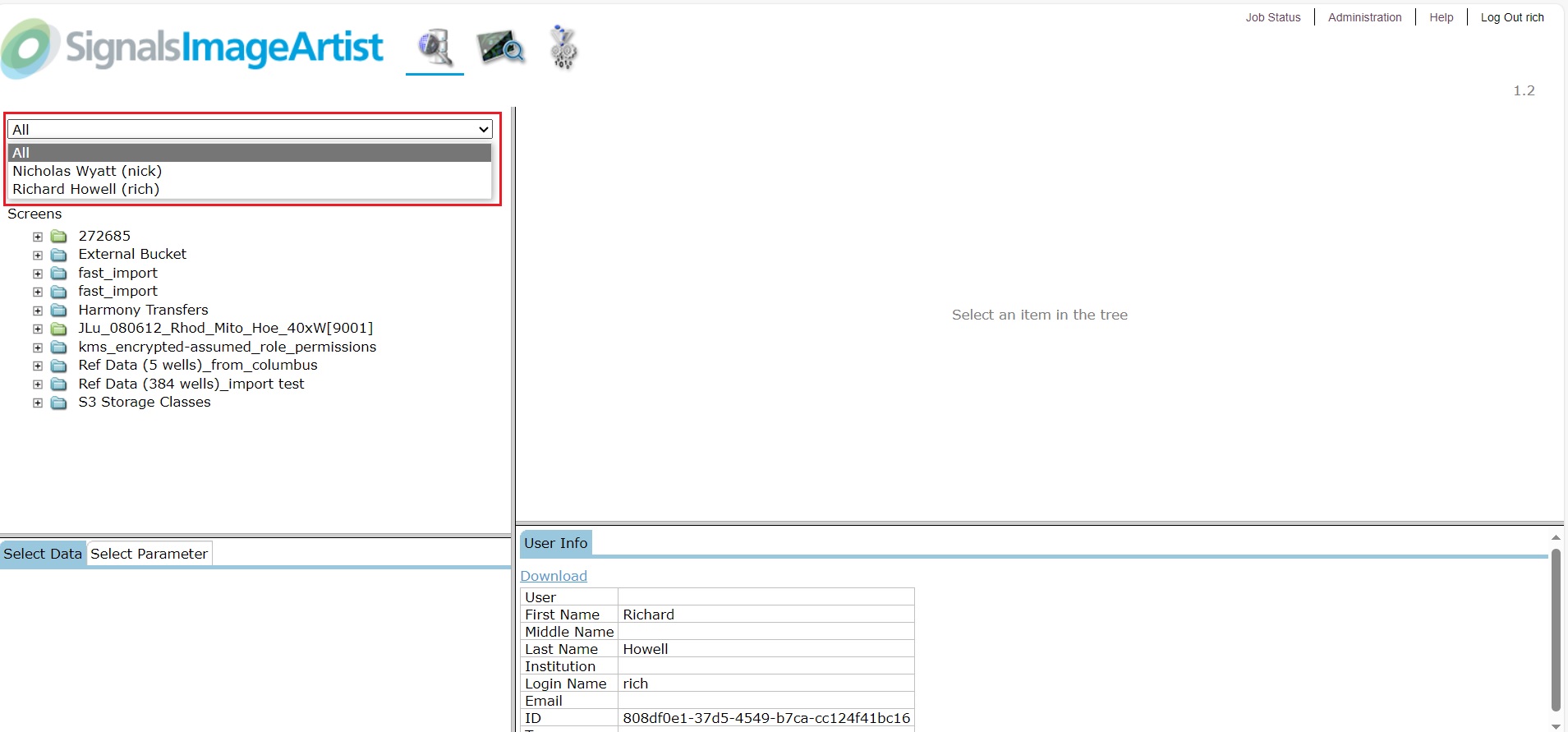Open the data browse microscope icon

coord(435,48)
